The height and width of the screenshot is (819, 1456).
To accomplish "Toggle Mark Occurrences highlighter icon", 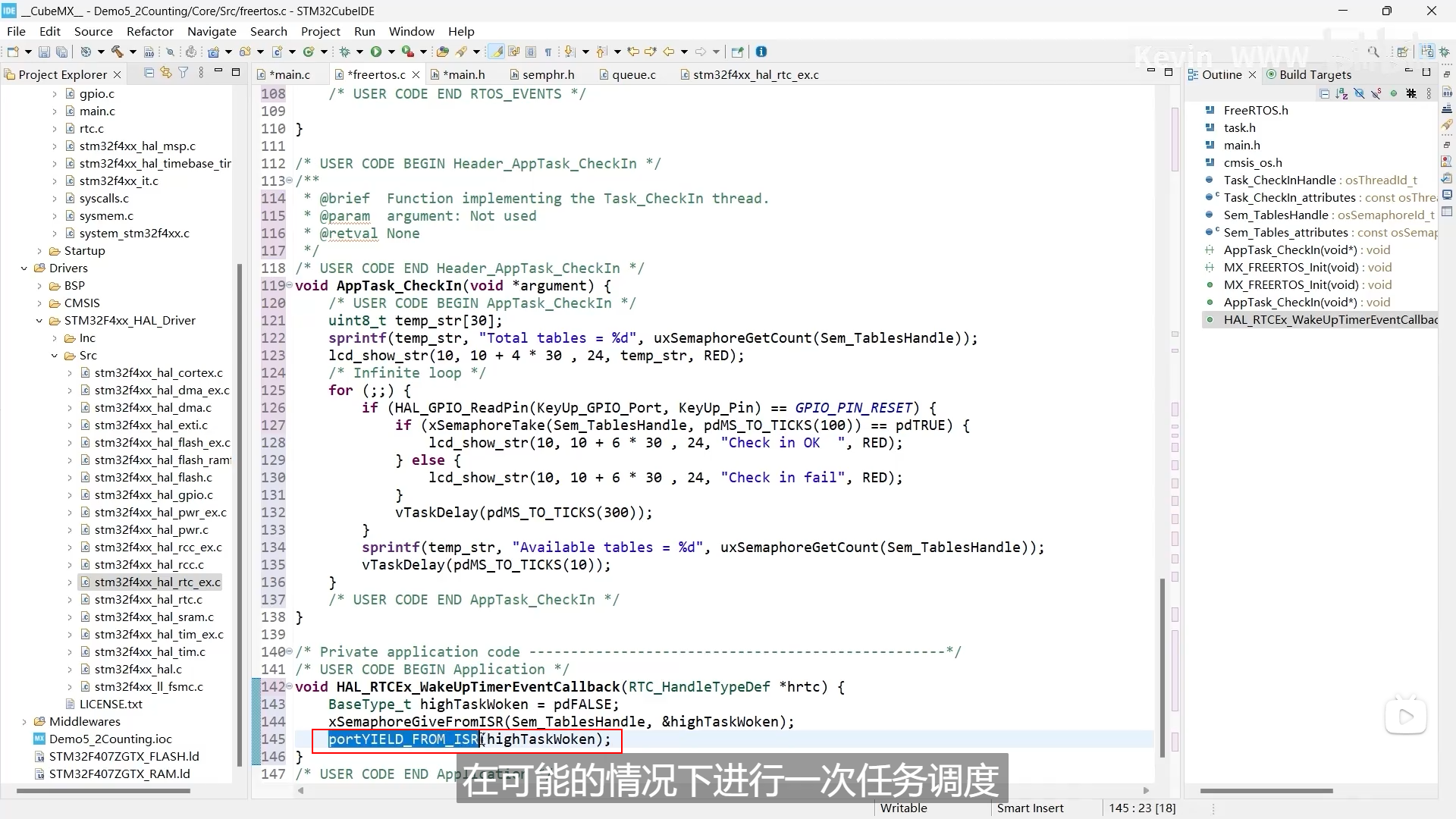I will (497, 52).
